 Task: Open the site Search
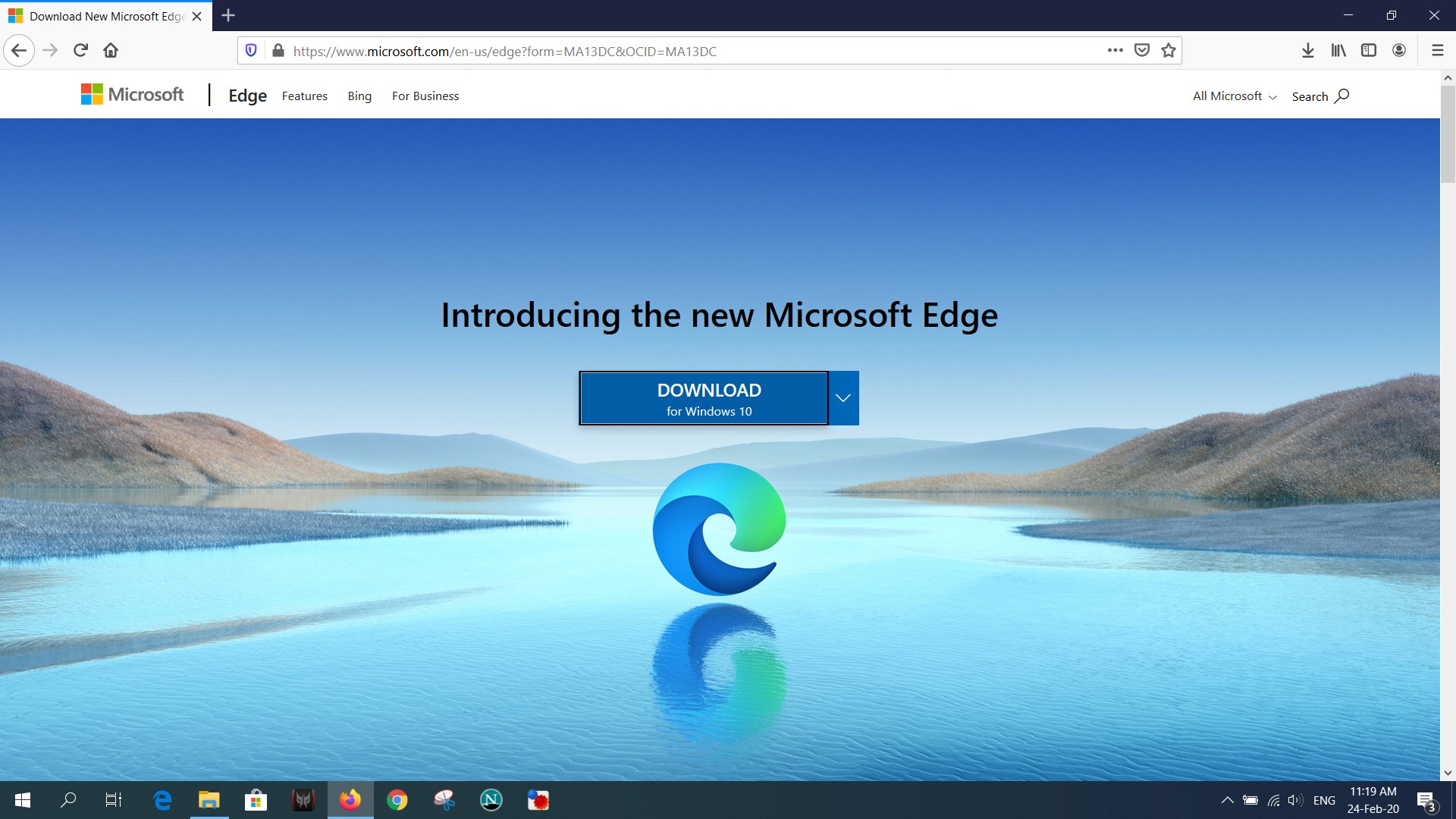pyautogui.click(x=1320, y=96)
